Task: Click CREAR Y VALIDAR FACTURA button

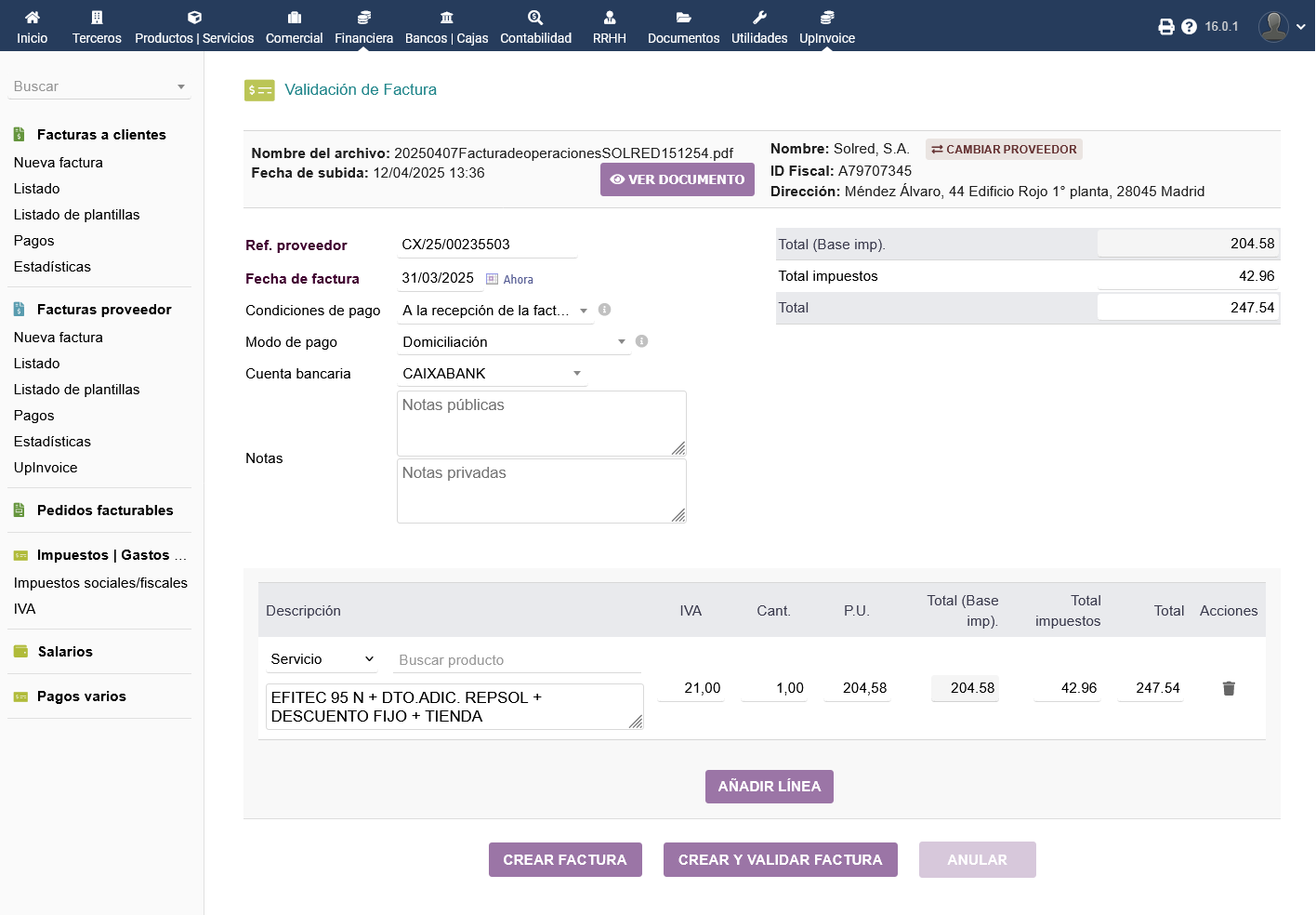Action: [780, 860]
